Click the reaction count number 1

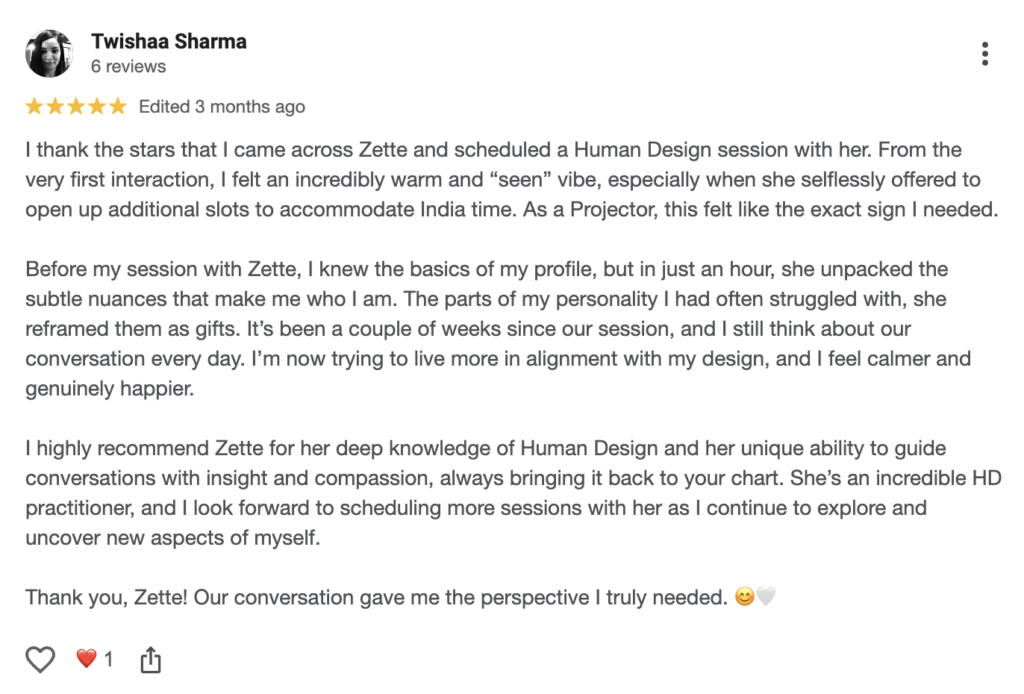[108, 659]
